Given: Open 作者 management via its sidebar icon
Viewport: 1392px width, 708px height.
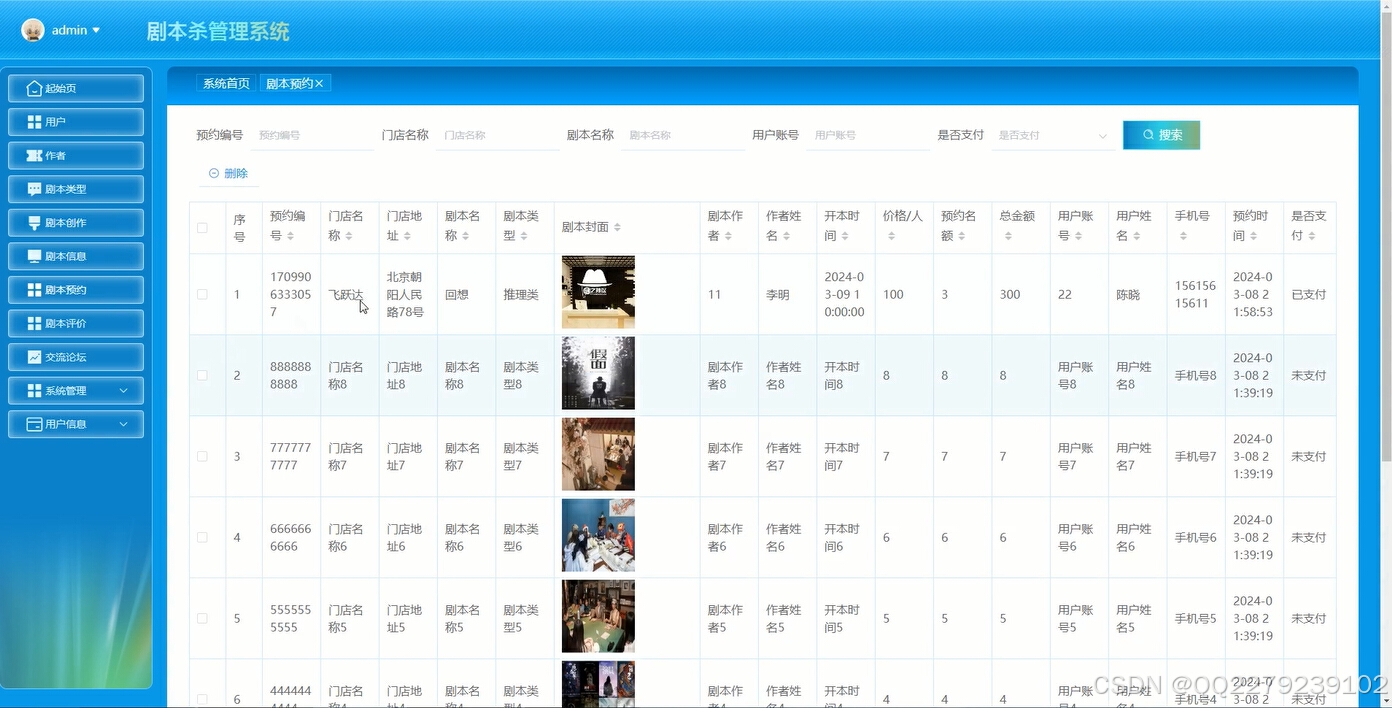Looking at the screenshot, I should pyautogui.click(x=32, y=154).
